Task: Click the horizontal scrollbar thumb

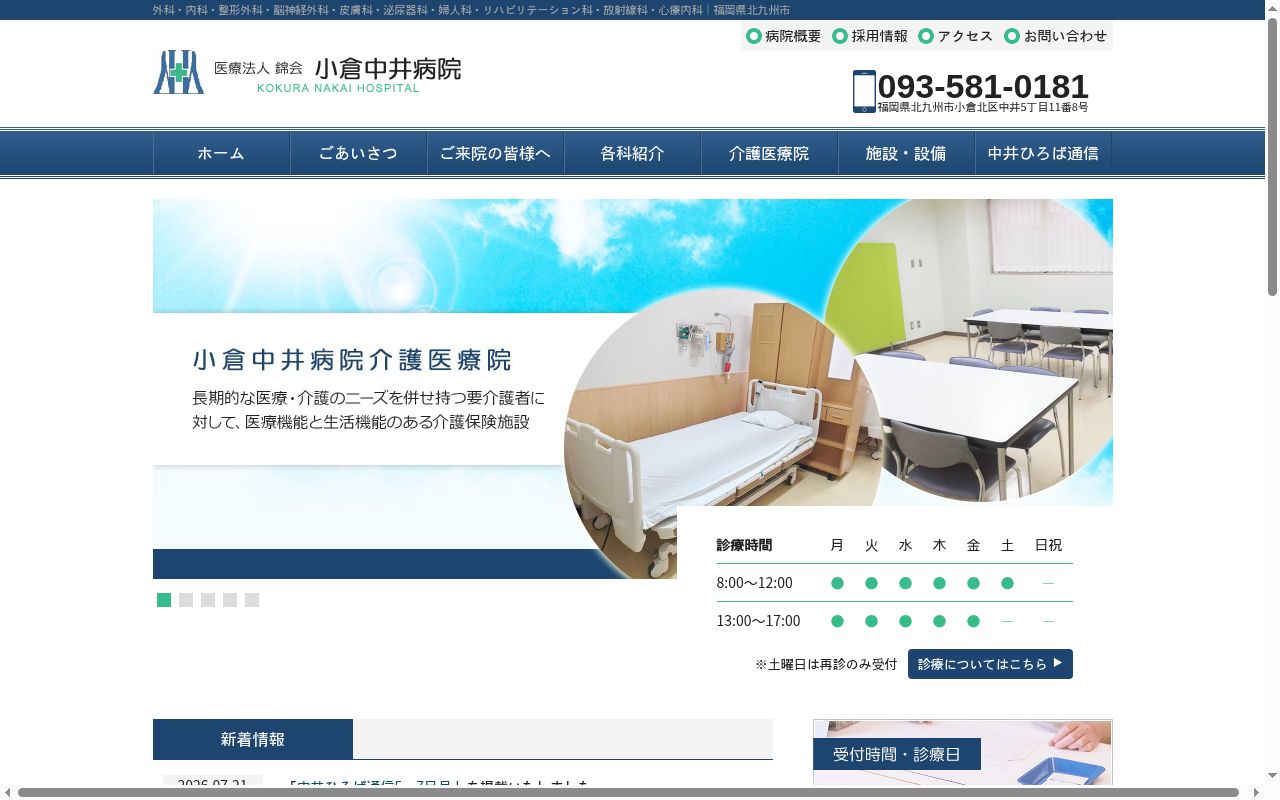Action: point(628,793)
